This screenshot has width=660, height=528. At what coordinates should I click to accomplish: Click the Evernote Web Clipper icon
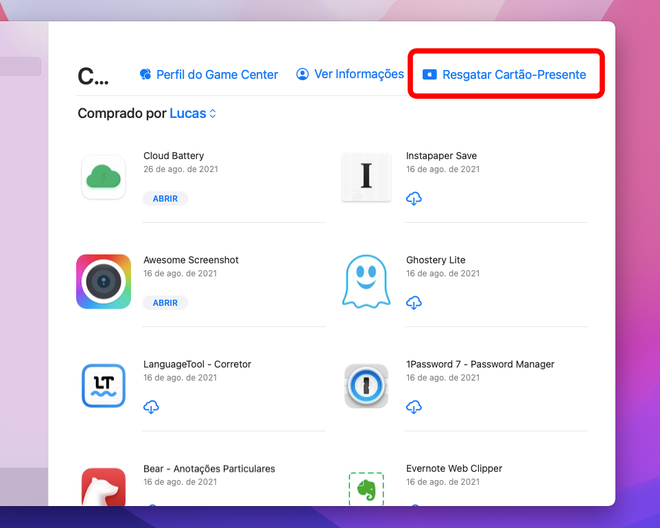(366, 488)
